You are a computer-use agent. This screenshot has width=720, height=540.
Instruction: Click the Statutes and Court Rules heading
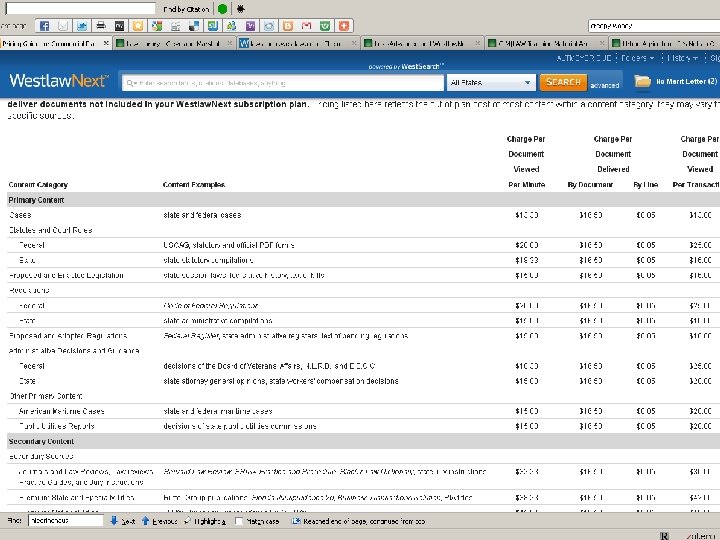(x=51, y=230)
